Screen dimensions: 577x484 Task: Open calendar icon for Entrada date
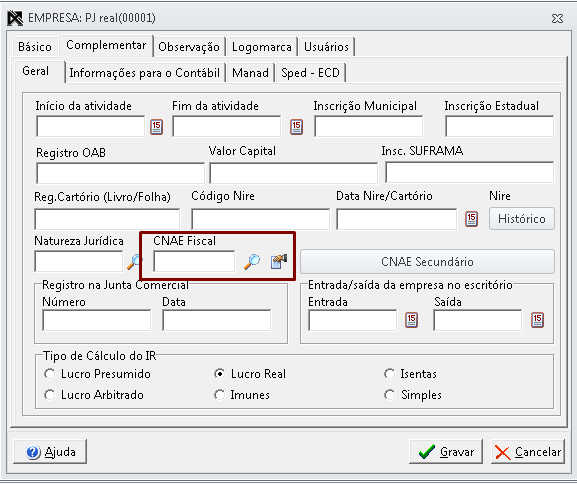pos(411,320)
